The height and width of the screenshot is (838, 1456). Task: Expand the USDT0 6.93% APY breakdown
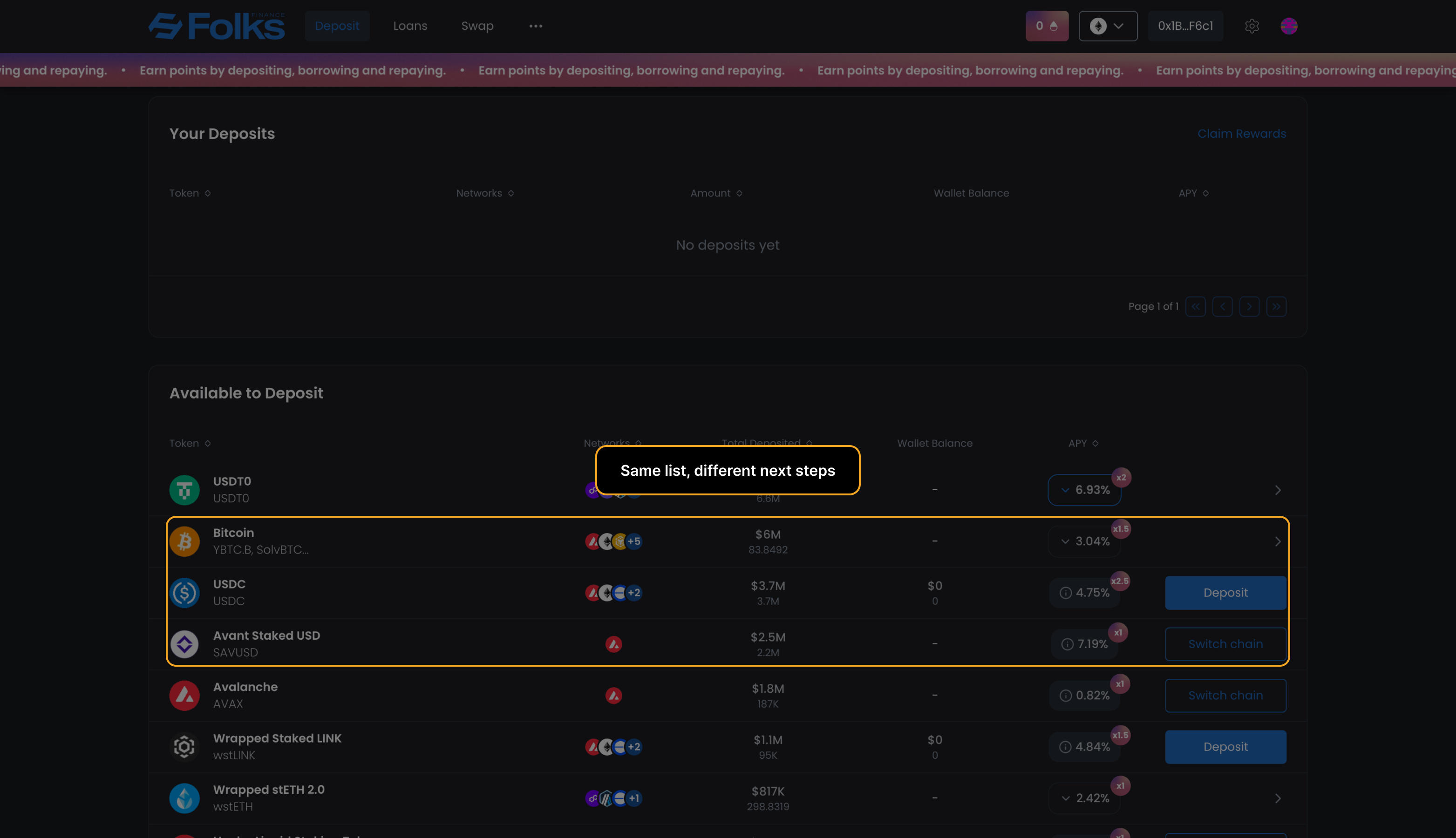coord(1084,490)
